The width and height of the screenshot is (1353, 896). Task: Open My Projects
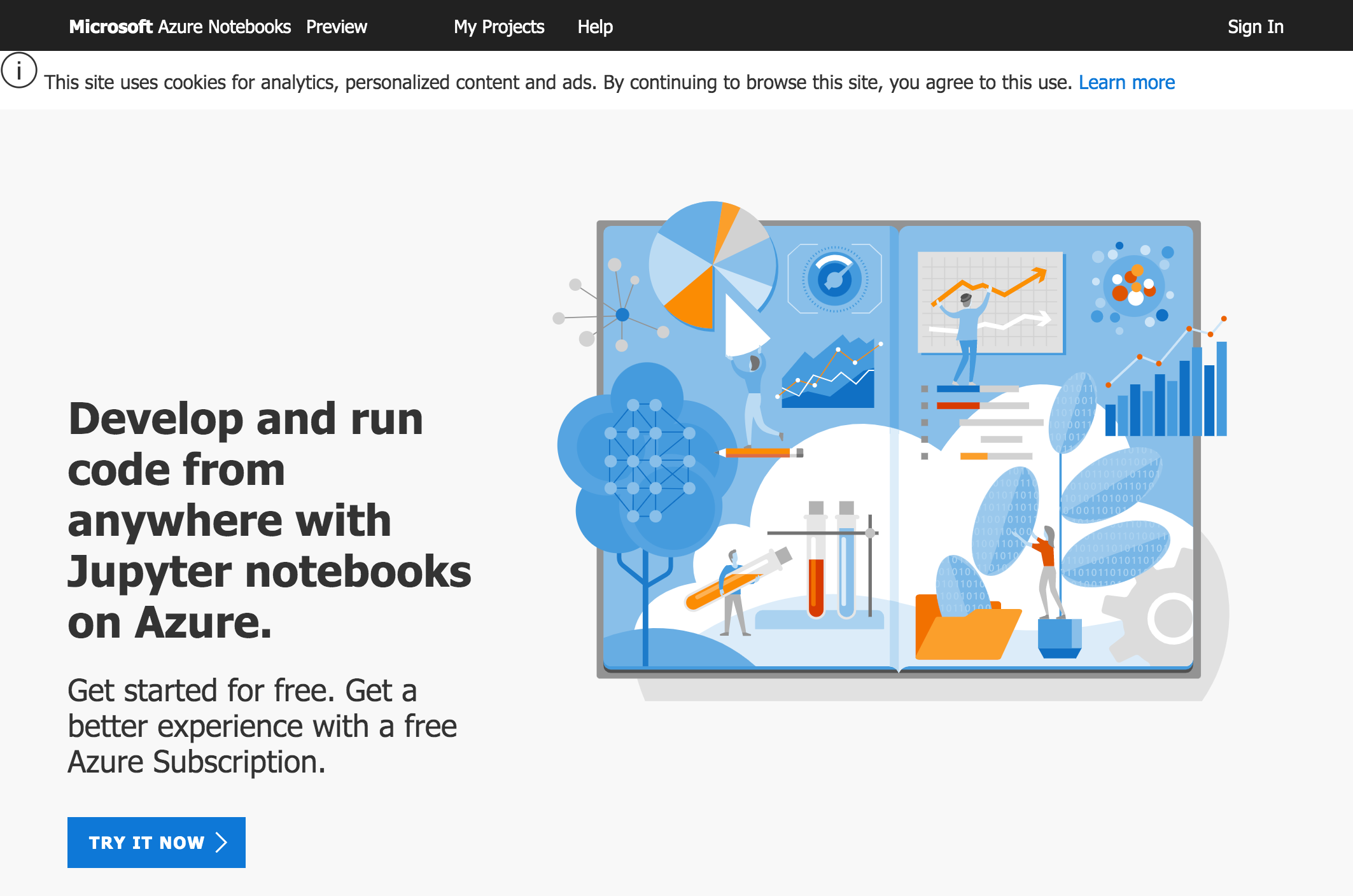pyautogui.click(x=498, y=26)
